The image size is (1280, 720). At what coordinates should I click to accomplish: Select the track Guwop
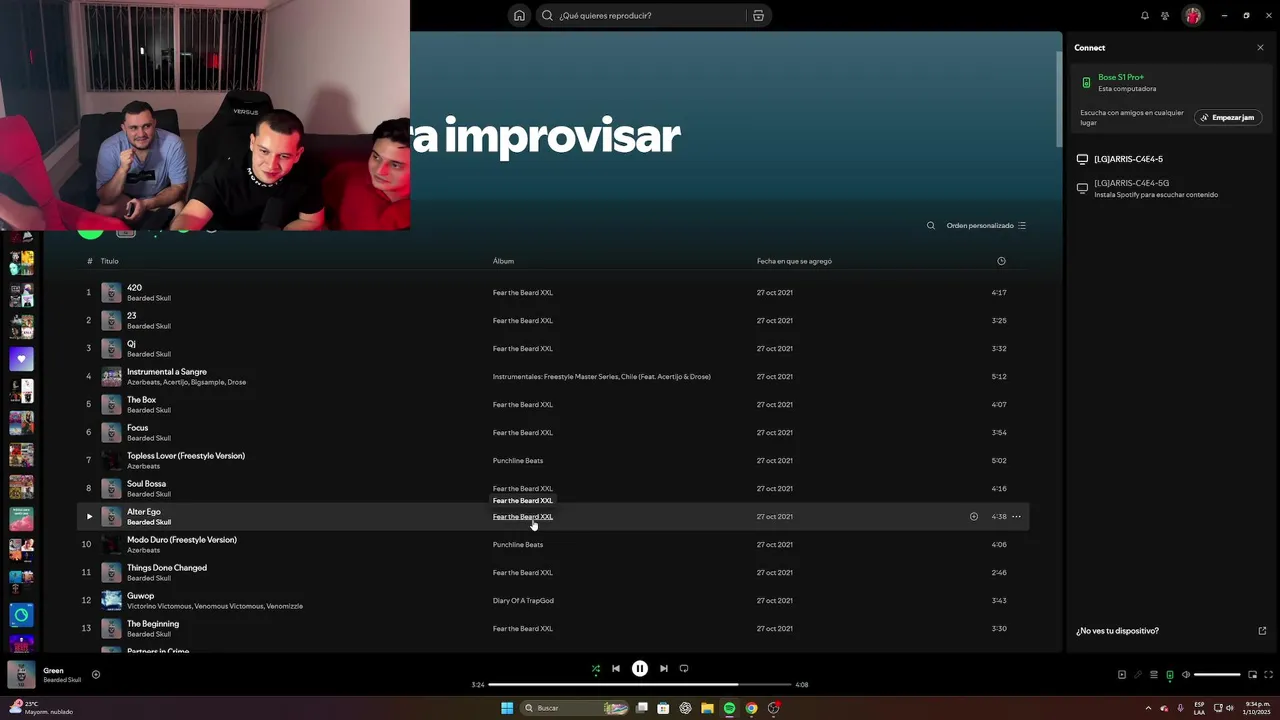coord(140,596)
